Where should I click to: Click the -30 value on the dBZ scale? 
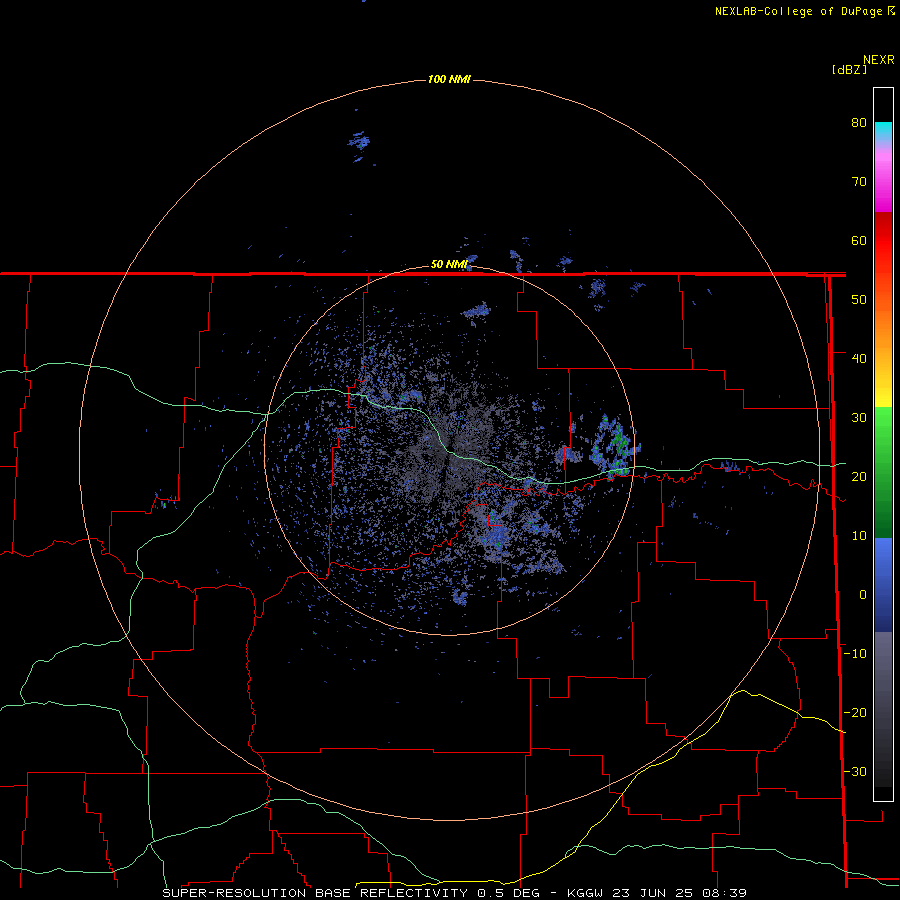pyautogui.click(x=855, y=771)
